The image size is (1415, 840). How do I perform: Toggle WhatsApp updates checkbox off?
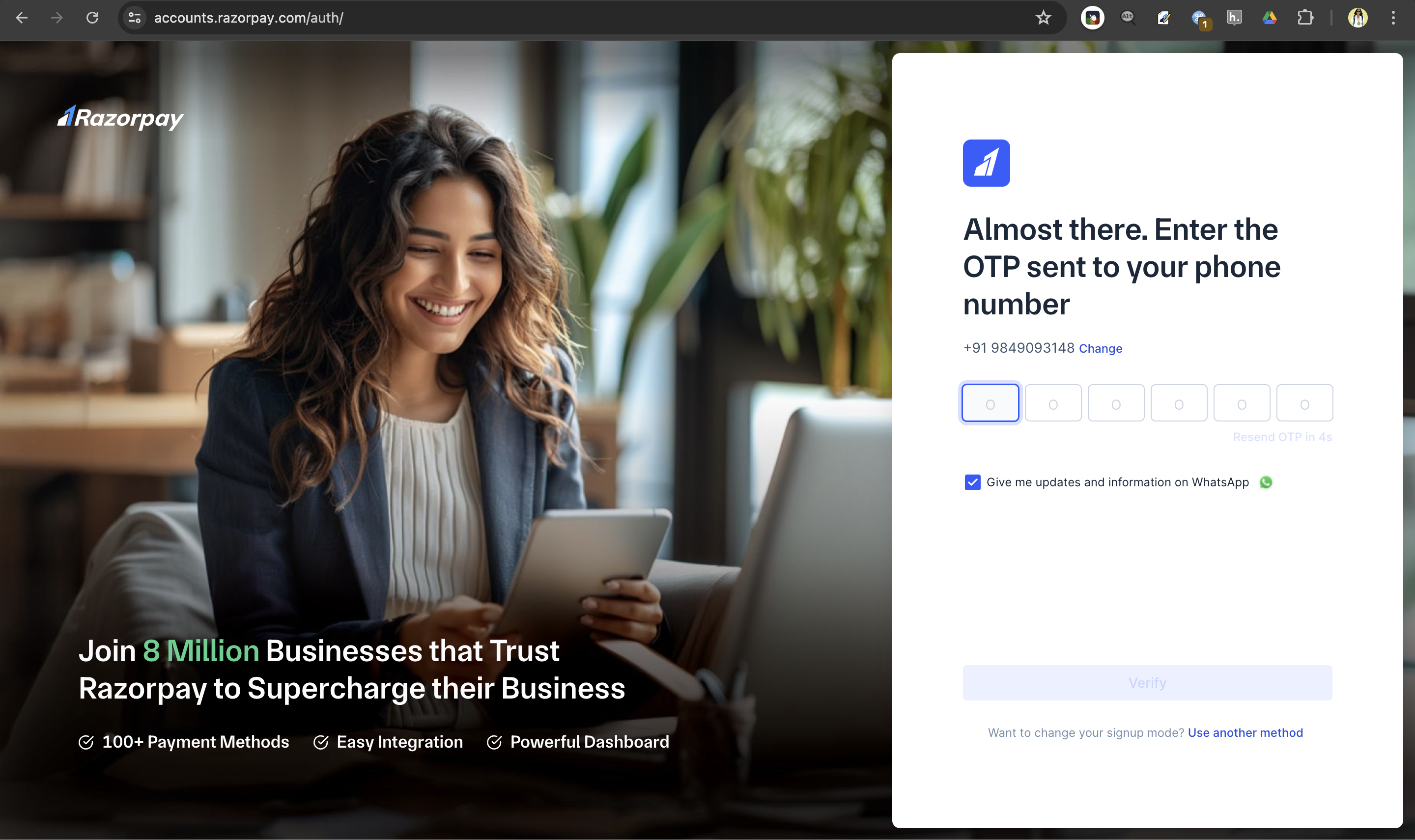pyautogui.click(x=973, y=482)
